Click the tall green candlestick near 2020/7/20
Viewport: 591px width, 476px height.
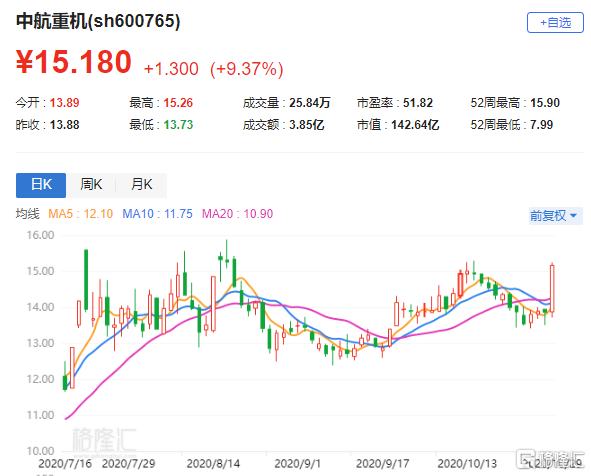coord(86,280)
